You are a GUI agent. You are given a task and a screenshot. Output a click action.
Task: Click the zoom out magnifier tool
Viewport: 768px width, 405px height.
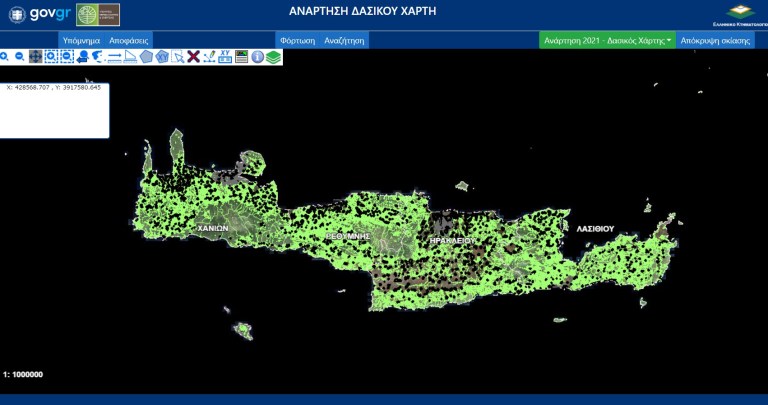click(x=19, y=57)
